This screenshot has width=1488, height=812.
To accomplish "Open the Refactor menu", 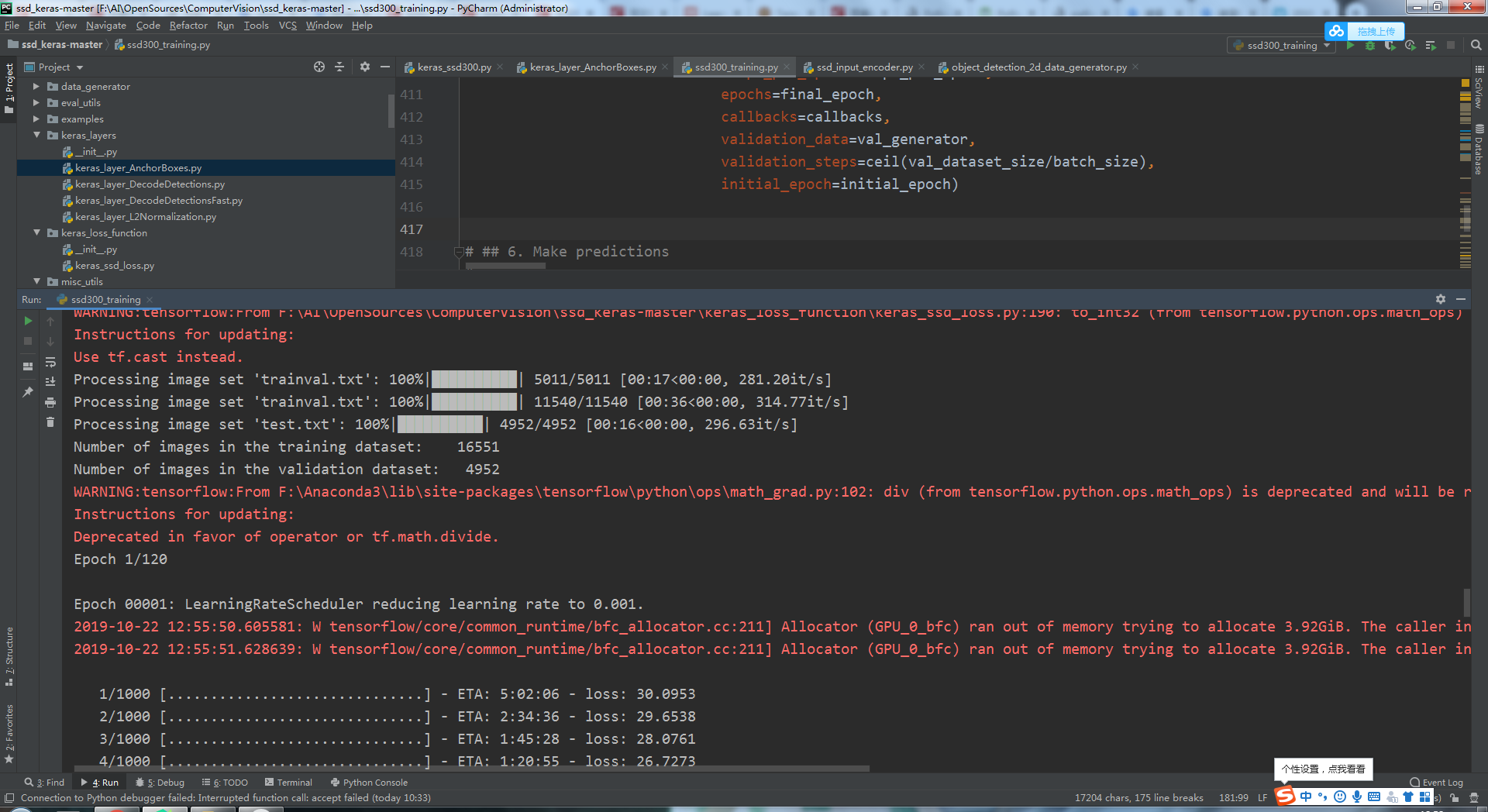I will pyautogui.click(x=188, y=26).
